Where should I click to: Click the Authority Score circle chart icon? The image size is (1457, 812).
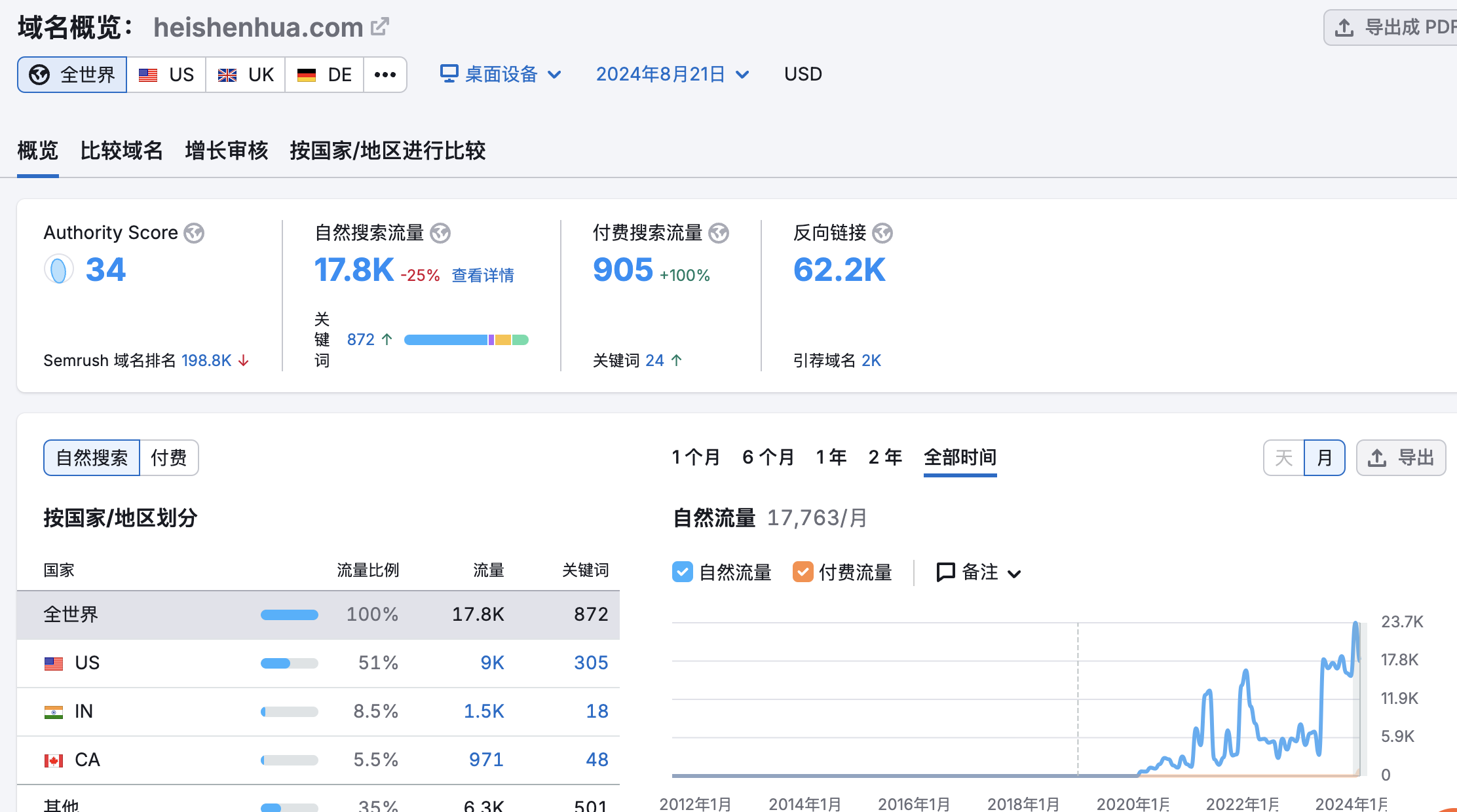click(58, 270)
